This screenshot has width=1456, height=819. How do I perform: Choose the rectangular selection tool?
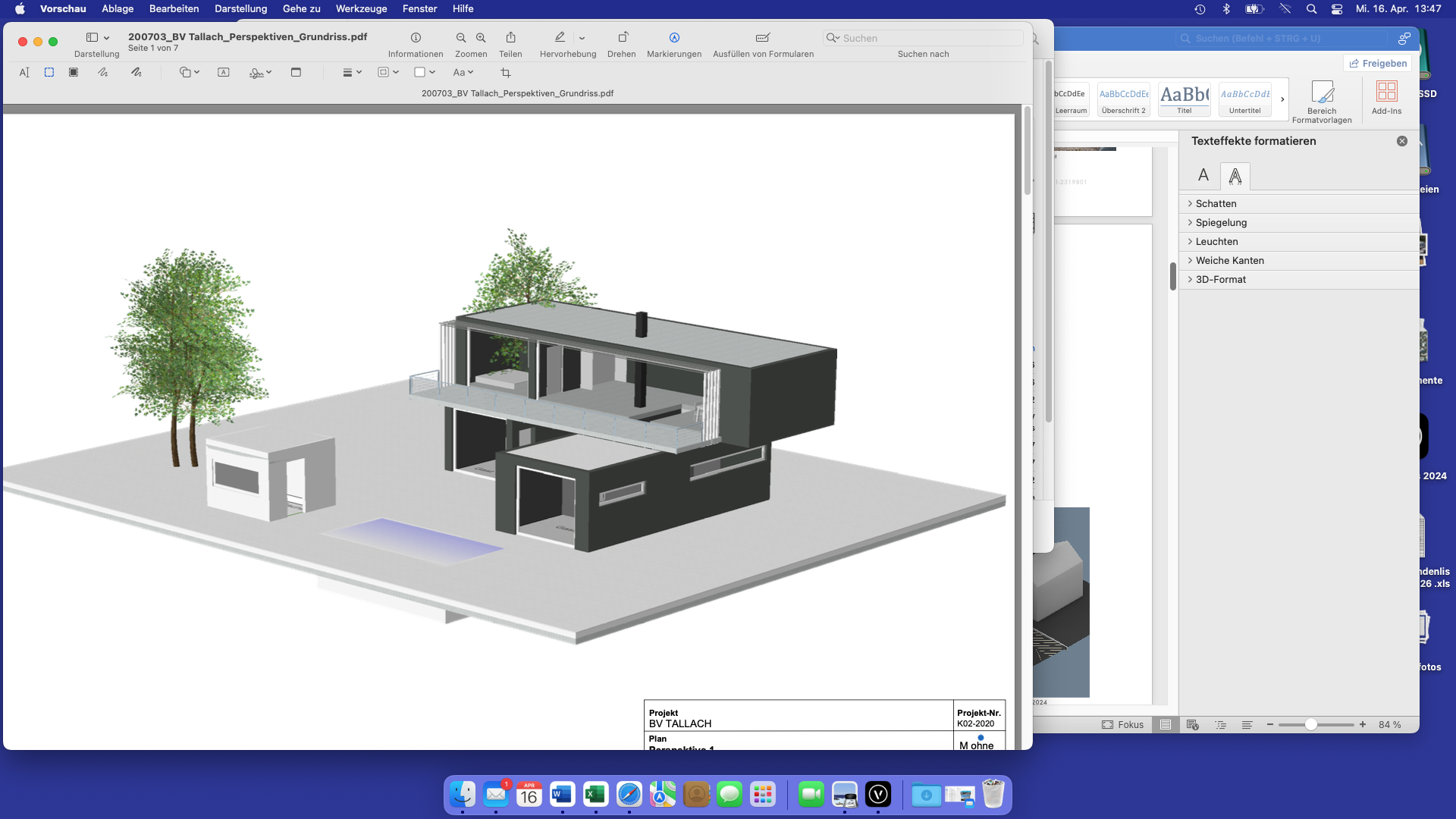pos(49,73)
